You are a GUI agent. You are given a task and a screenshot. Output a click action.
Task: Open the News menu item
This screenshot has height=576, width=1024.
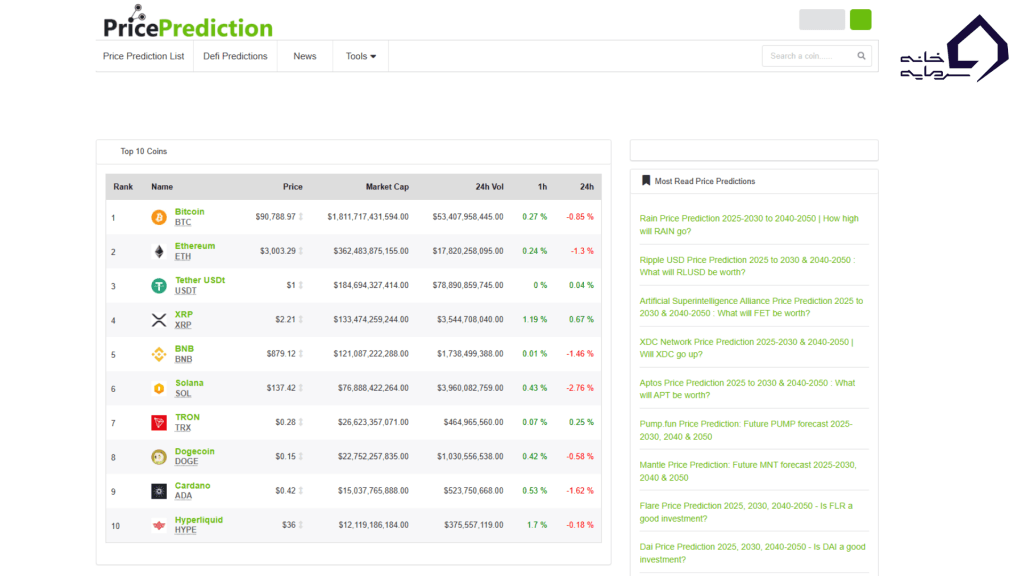click(x=304, y=56)
